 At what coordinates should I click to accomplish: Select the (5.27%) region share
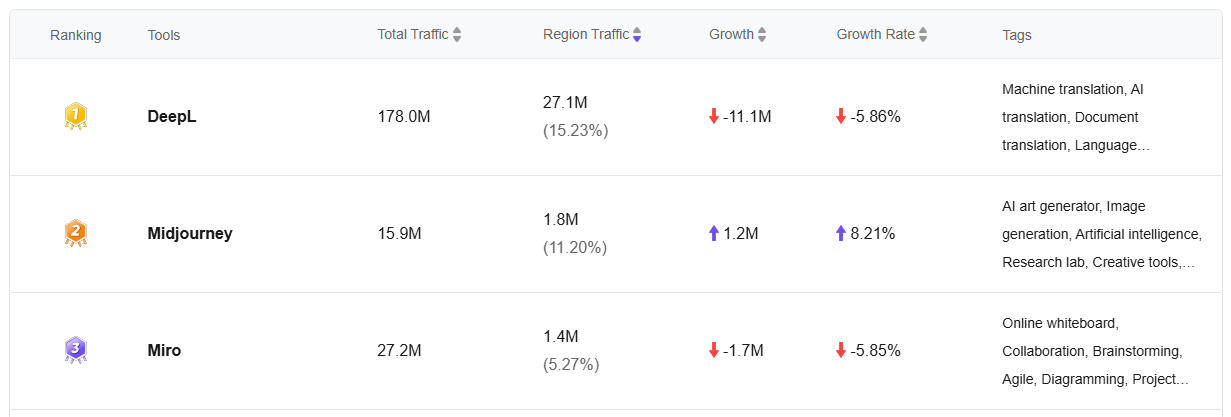[571, 364]
